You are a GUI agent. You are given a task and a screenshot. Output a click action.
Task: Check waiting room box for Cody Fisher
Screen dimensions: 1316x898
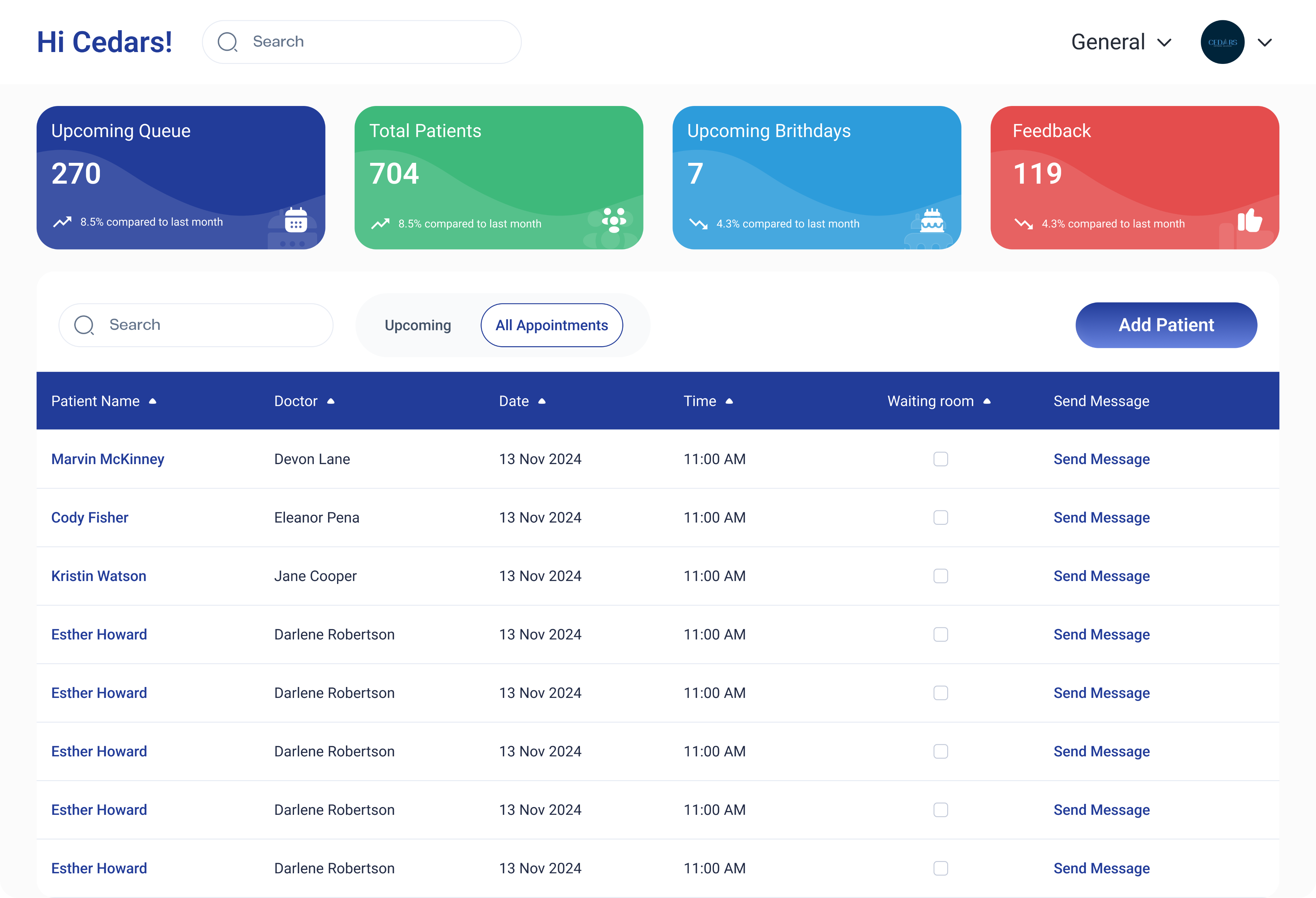pos(940,517)
